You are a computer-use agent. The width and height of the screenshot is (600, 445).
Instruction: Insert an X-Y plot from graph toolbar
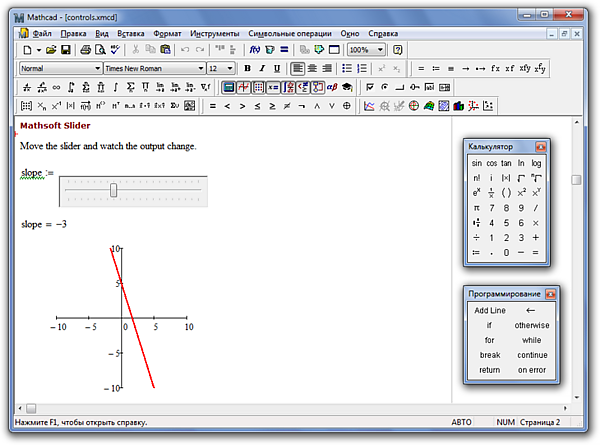[369, 106]
